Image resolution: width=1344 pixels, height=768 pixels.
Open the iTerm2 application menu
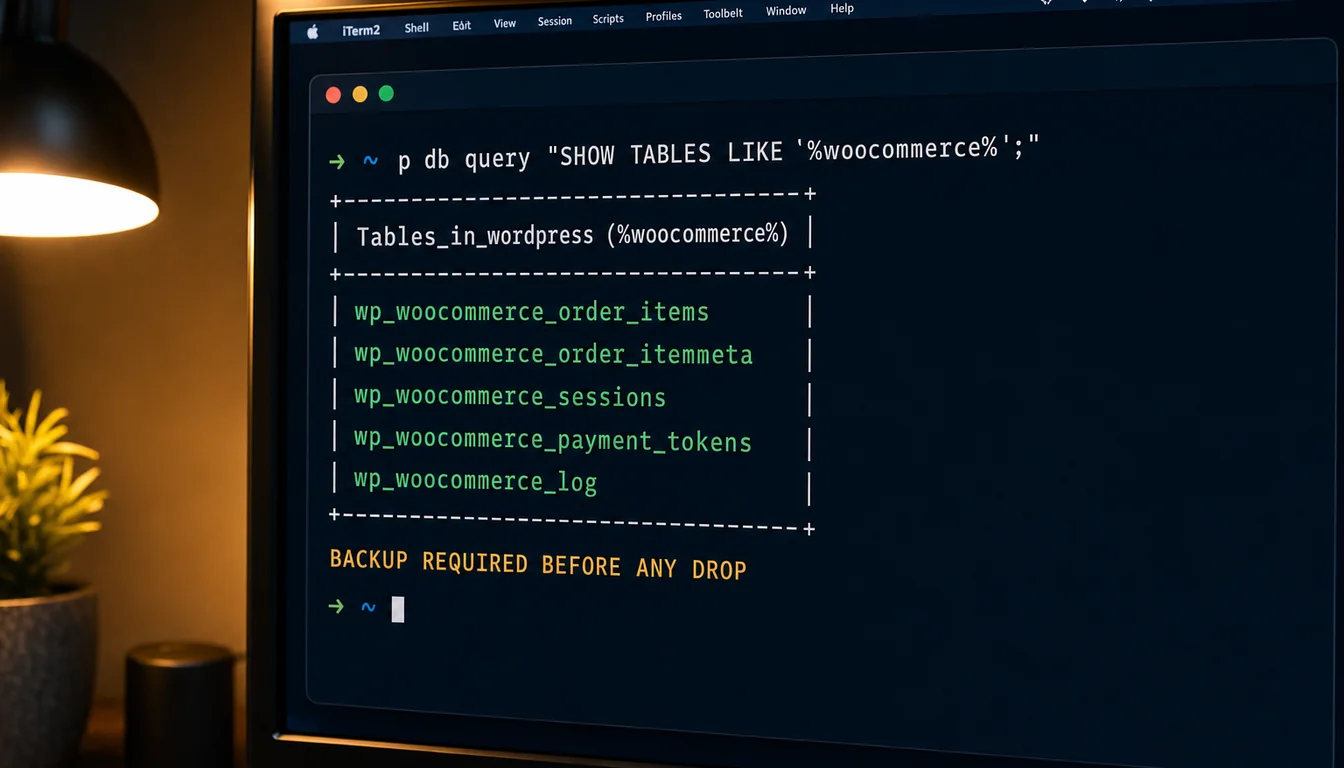(x=361, y=30)
